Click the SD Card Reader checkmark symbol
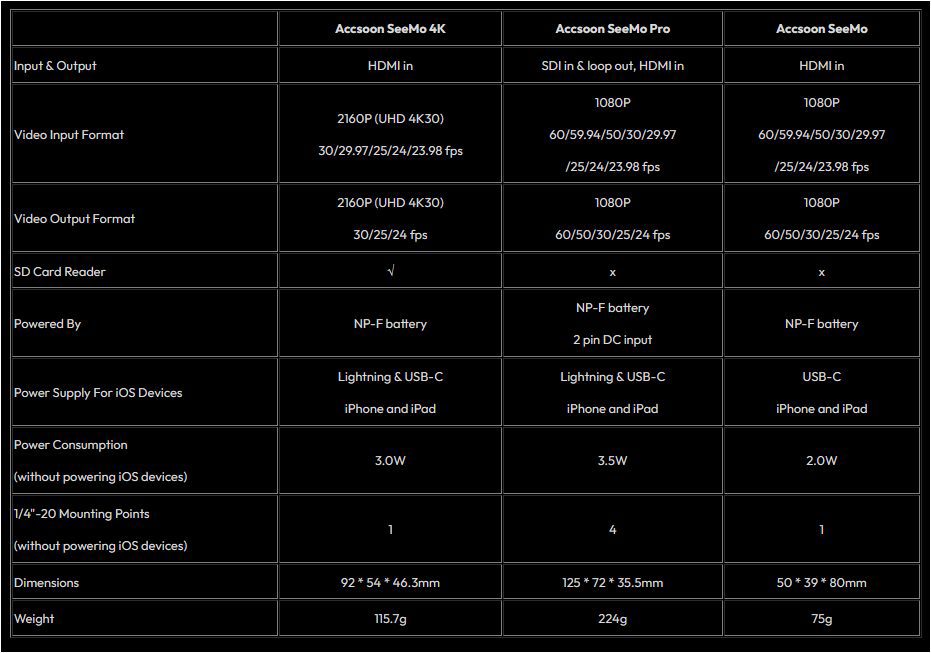Screen dimensions: 931x653 (390, 271)
